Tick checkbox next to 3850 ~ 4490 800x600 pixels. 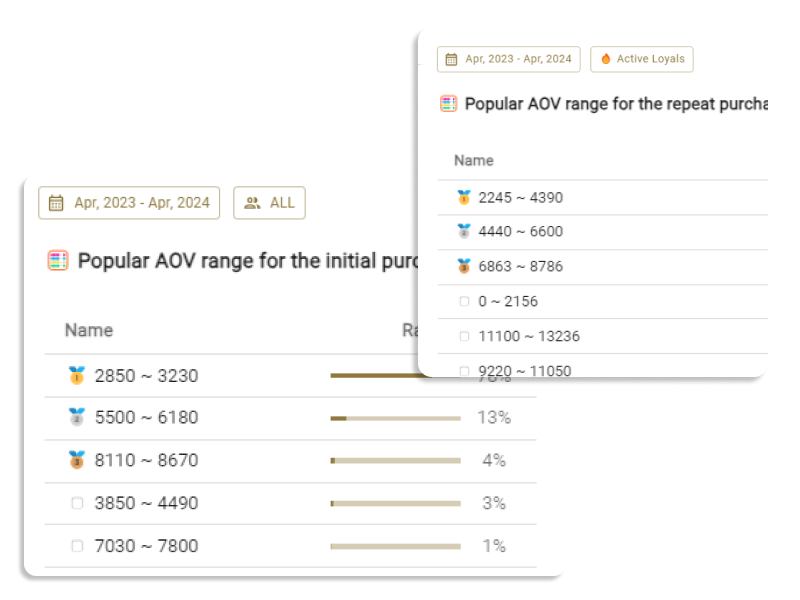pyautogui.click(x=77, y=504)
